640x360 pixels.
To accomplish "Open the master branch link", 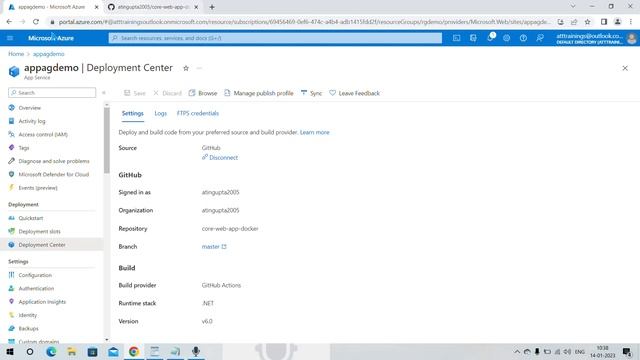I will click(x=214, y=247).
